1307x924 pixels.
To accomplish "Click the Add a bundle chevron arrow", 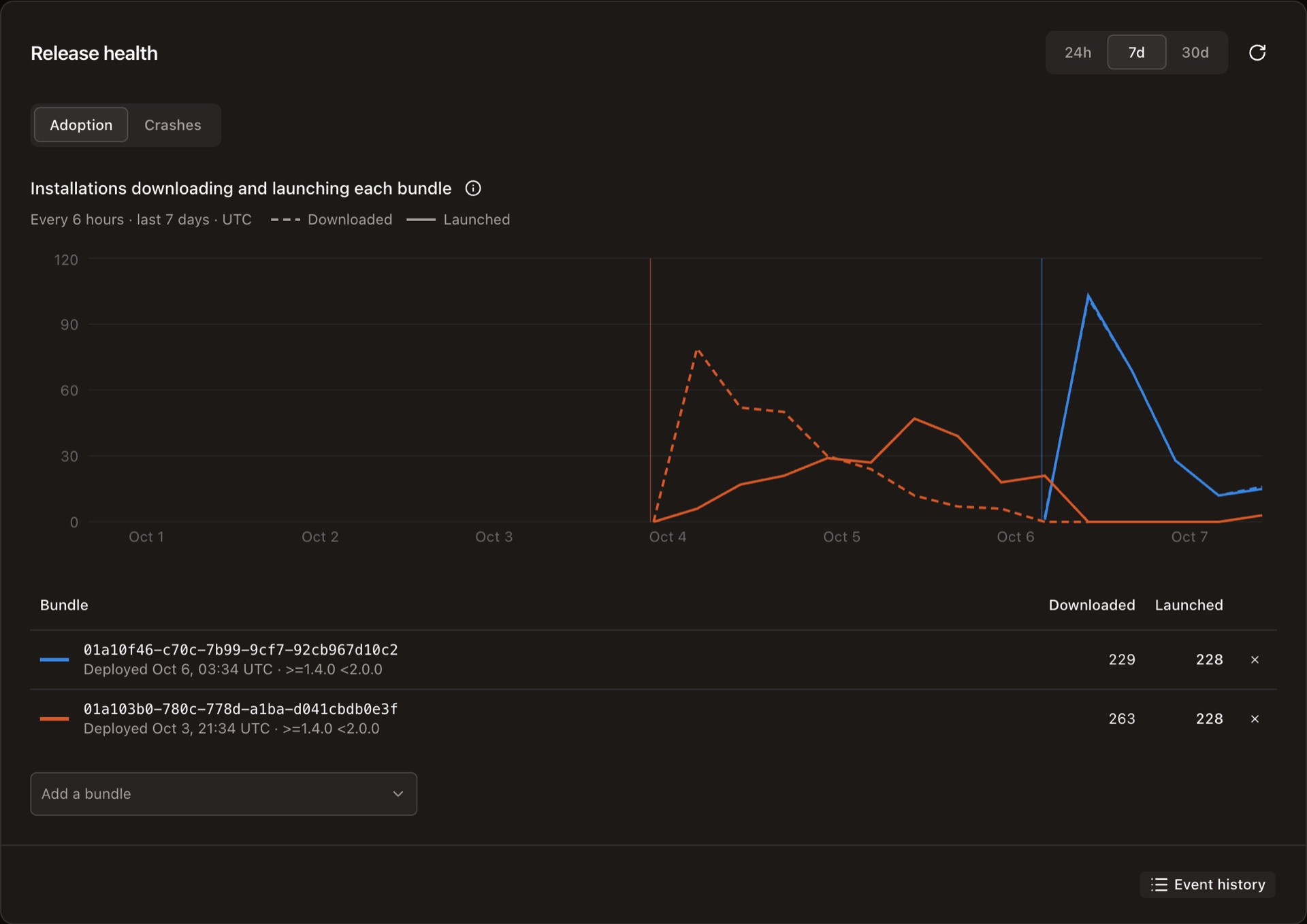I will (x=398, y=793).
